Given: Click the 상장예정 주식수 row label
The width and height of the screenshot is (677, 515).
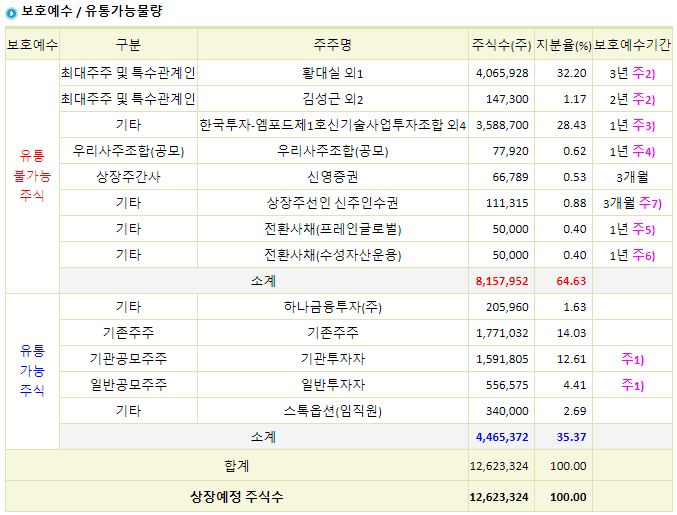Looking at the screenshot, I should [237, 497].
